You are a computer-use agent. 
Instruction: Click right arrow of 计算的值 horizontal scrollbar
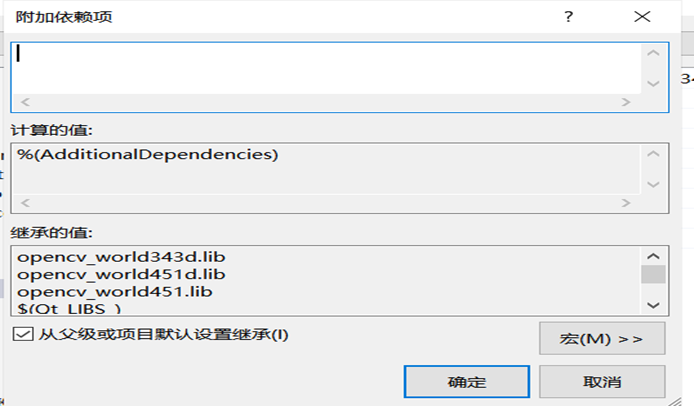tap(626, 203)
